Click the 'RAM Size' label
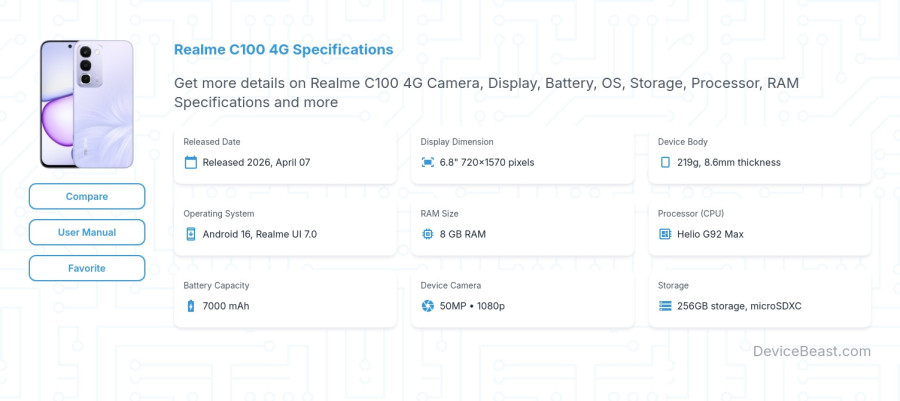 [439, 213]
